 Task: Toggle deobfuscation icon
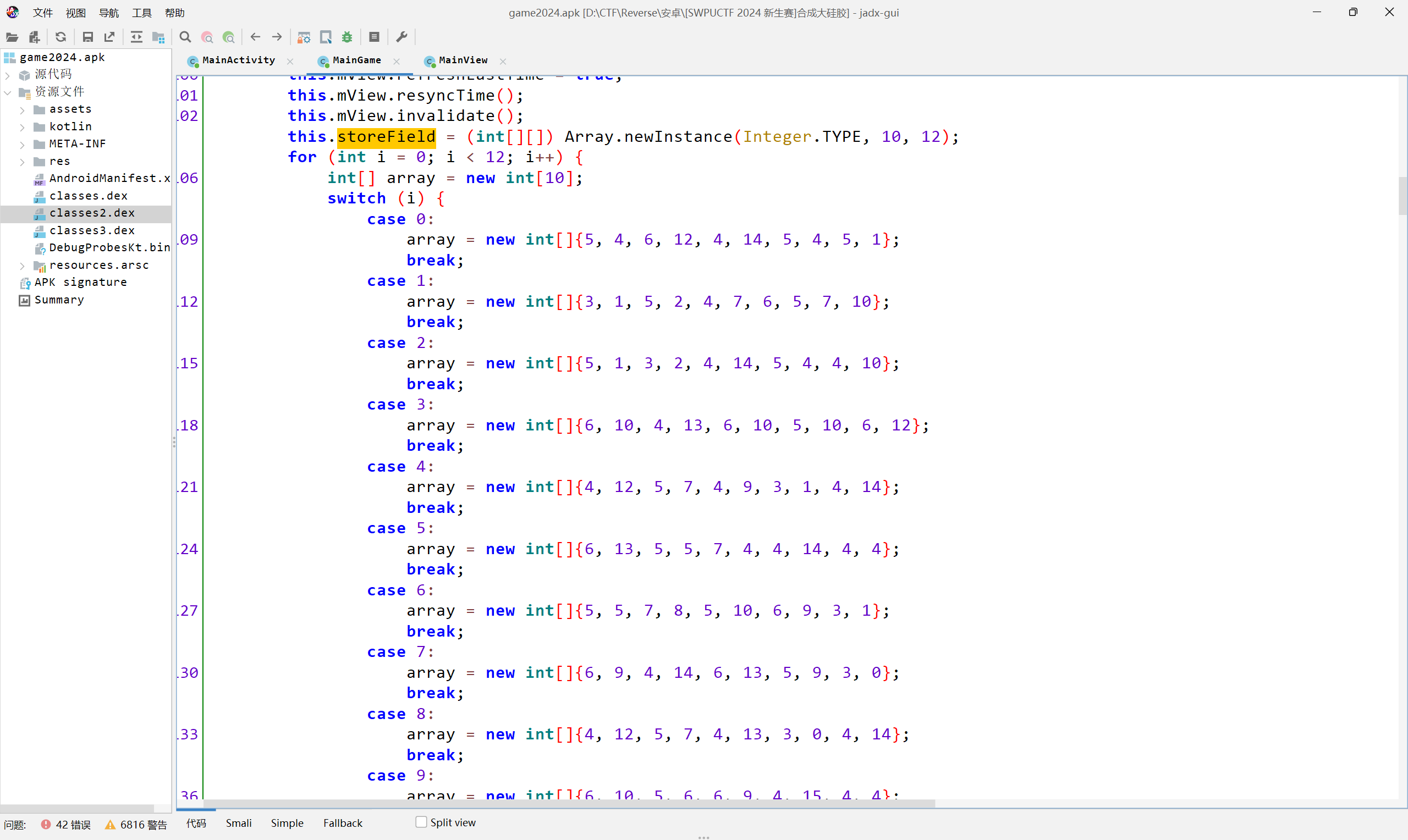tap(304, 37)
